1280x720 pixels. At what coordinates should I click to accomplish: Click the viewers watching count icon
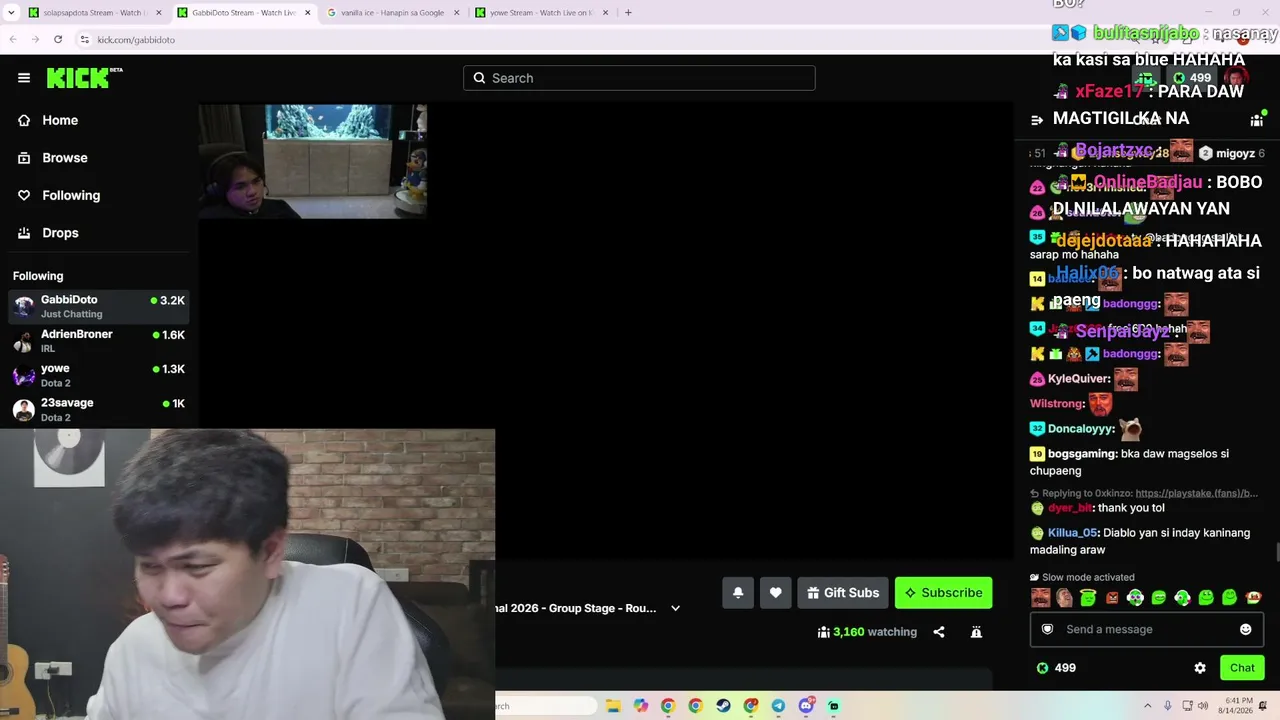(x=824, y=632)
